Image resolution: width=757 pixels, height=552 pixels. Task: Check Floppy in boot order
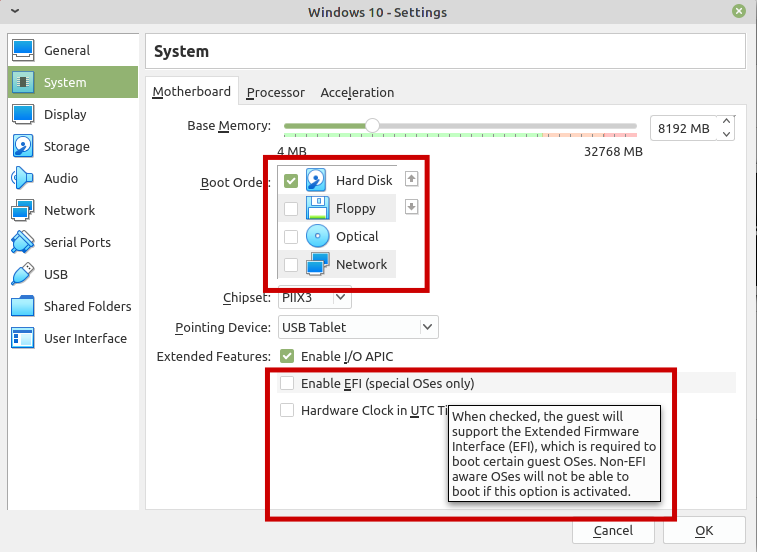pos(291,209)
